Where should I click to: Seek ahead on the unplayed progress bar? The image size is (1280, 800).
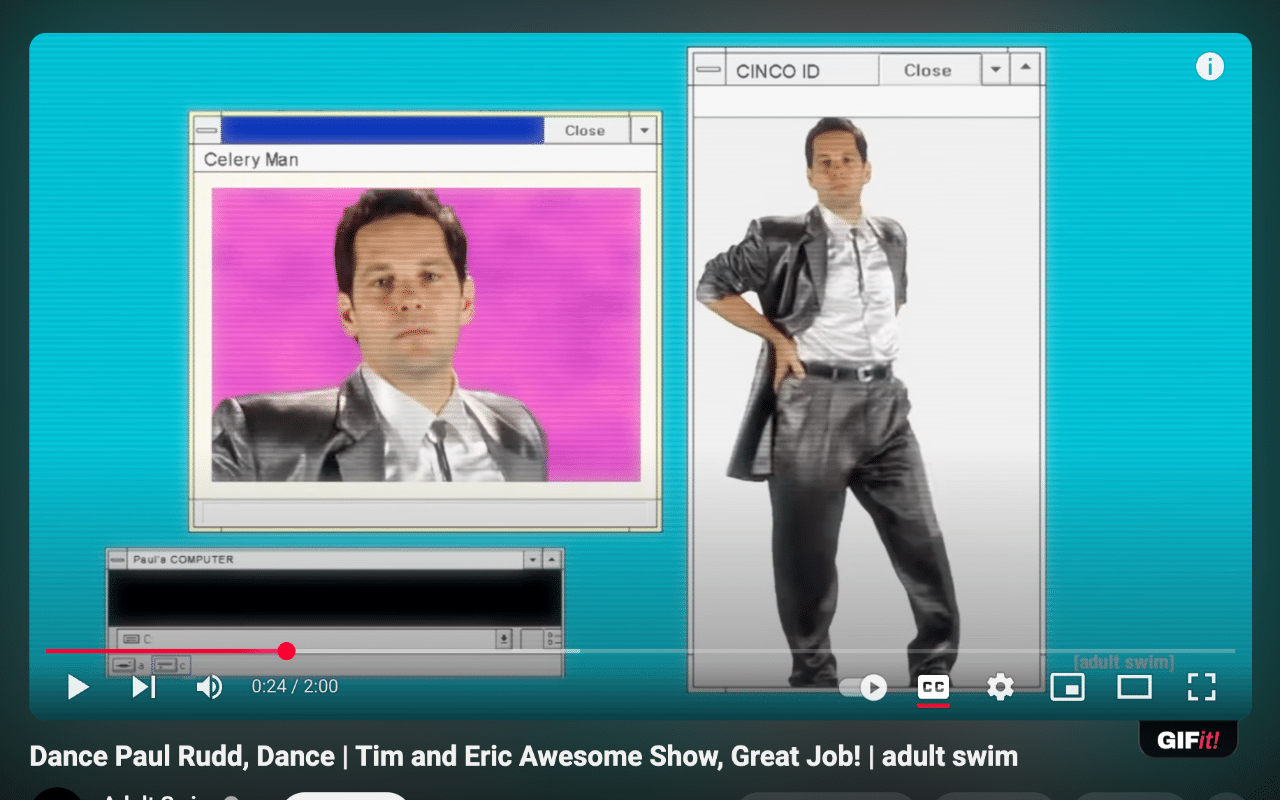765,651
